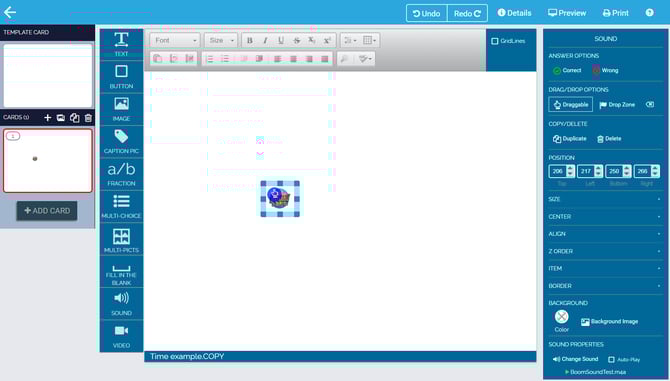Mark the answer option as Correct
Viewport: 670px width, 381px height.
pos(567,70)
